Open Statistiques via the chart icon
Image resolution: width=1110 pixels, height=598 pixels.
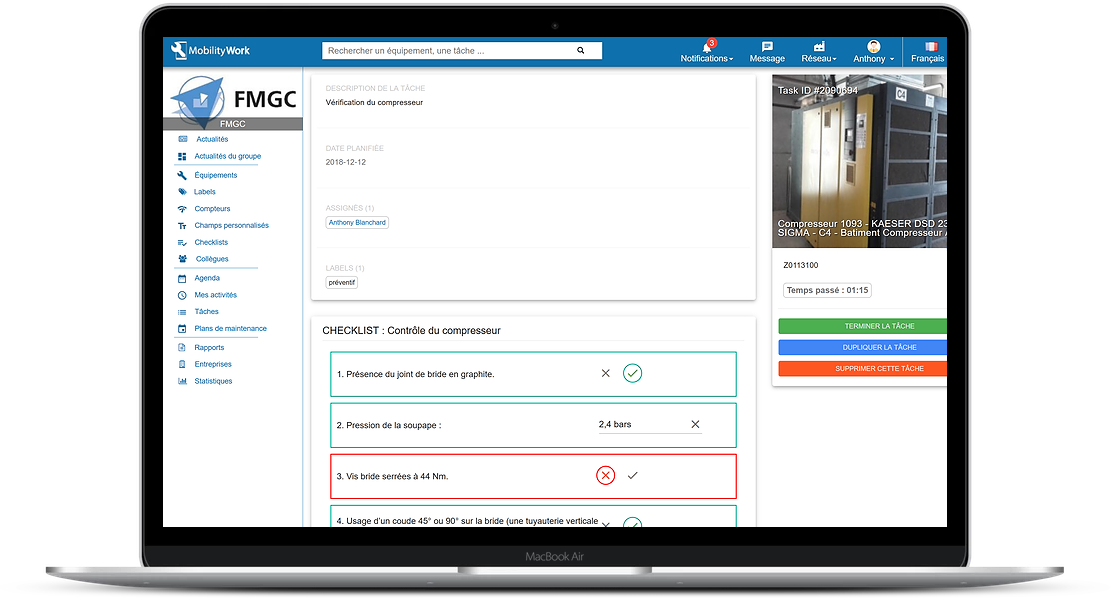coord(182,380)
